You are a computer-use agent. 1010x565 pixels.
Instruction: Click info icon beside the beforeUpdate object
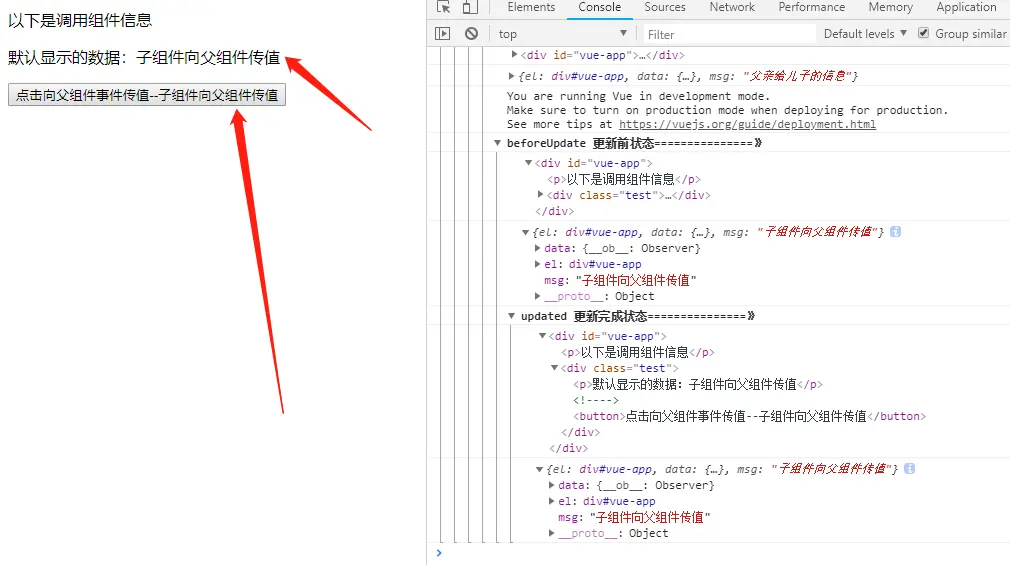coord(895,231)
